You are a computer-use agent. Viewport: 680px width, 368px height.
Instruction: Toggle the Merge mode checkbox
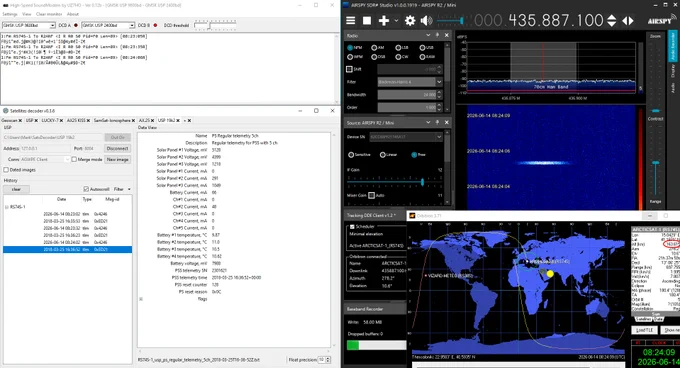click(x=74, y=160)
